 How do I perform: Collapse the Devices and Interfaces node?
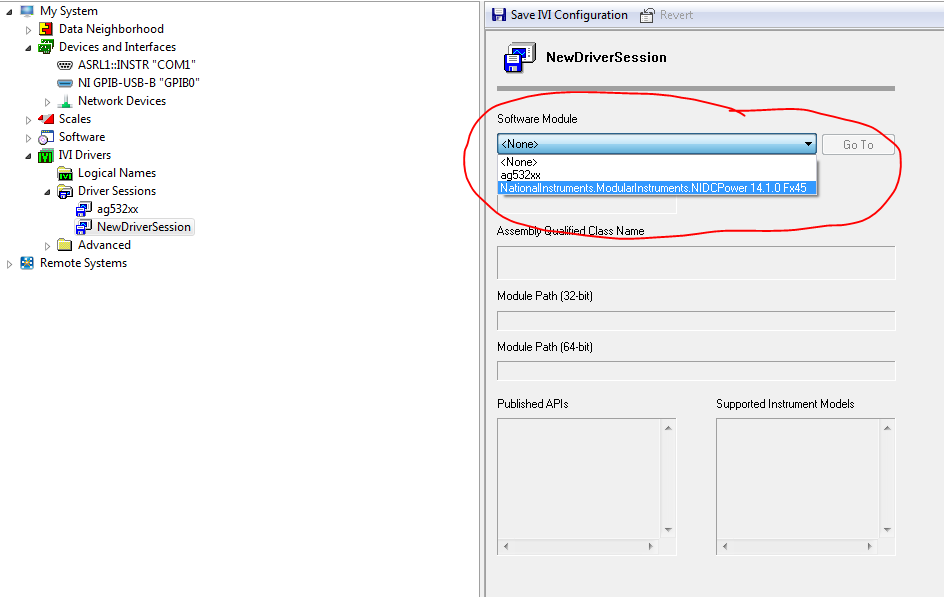(28, 48)
